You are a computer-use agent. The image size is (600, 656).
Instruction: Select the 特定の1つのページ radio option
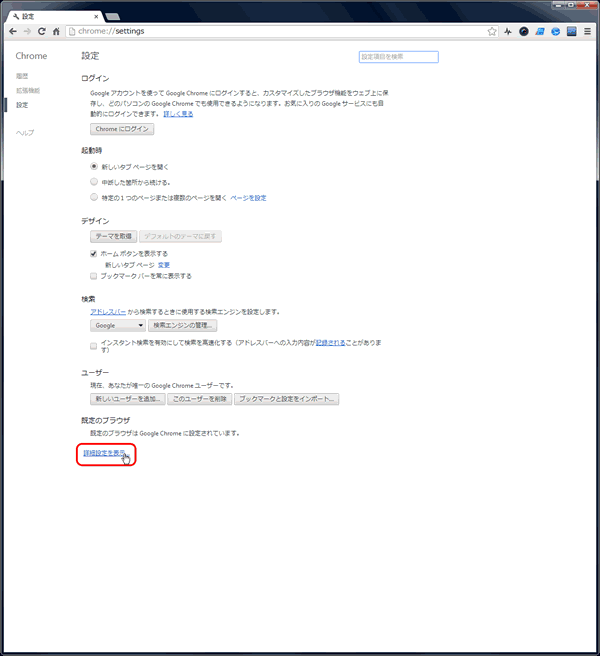pyautogui.click(x=94, y=197)
